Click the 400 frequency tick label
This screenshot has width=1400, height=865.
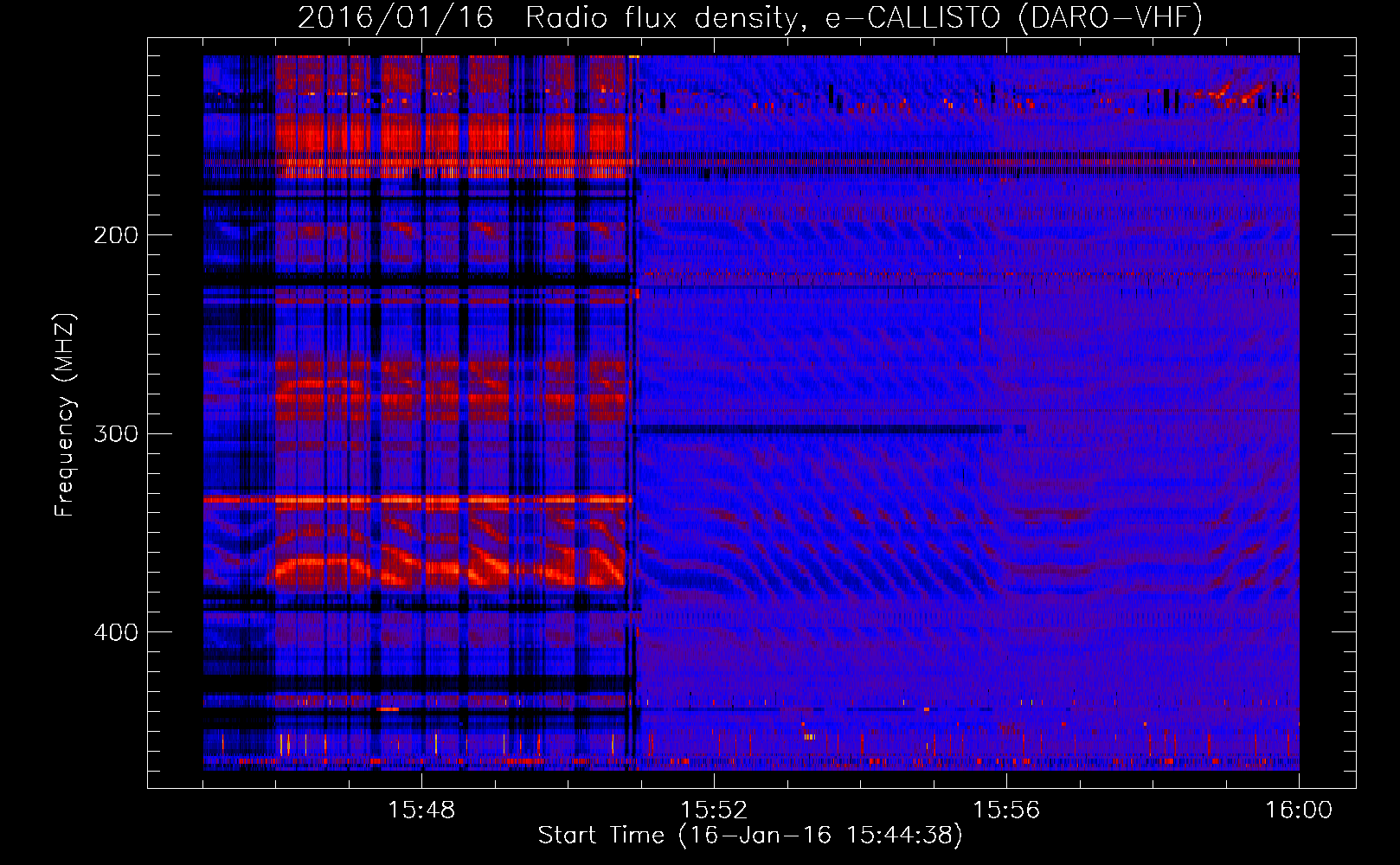116,632
